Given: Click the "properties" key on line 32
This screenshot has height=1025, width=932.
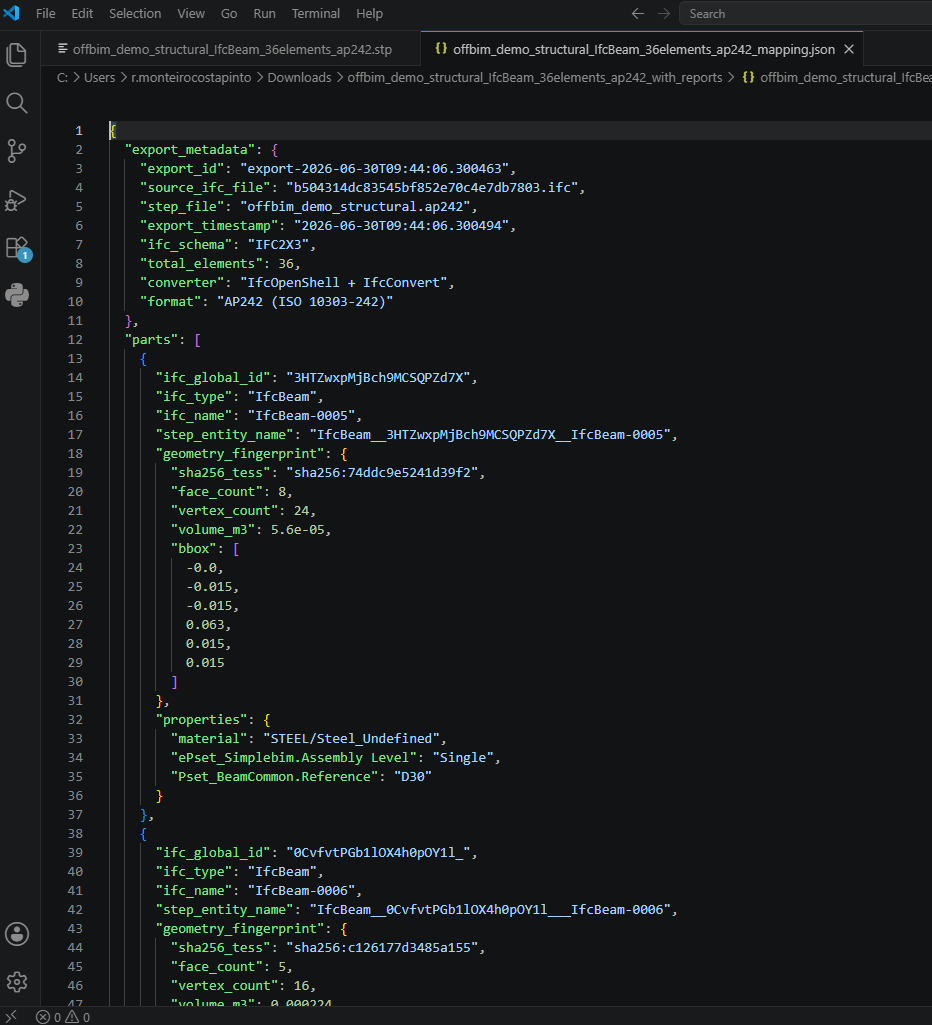Looking at the screenshot, I should [x=201, y=720].
